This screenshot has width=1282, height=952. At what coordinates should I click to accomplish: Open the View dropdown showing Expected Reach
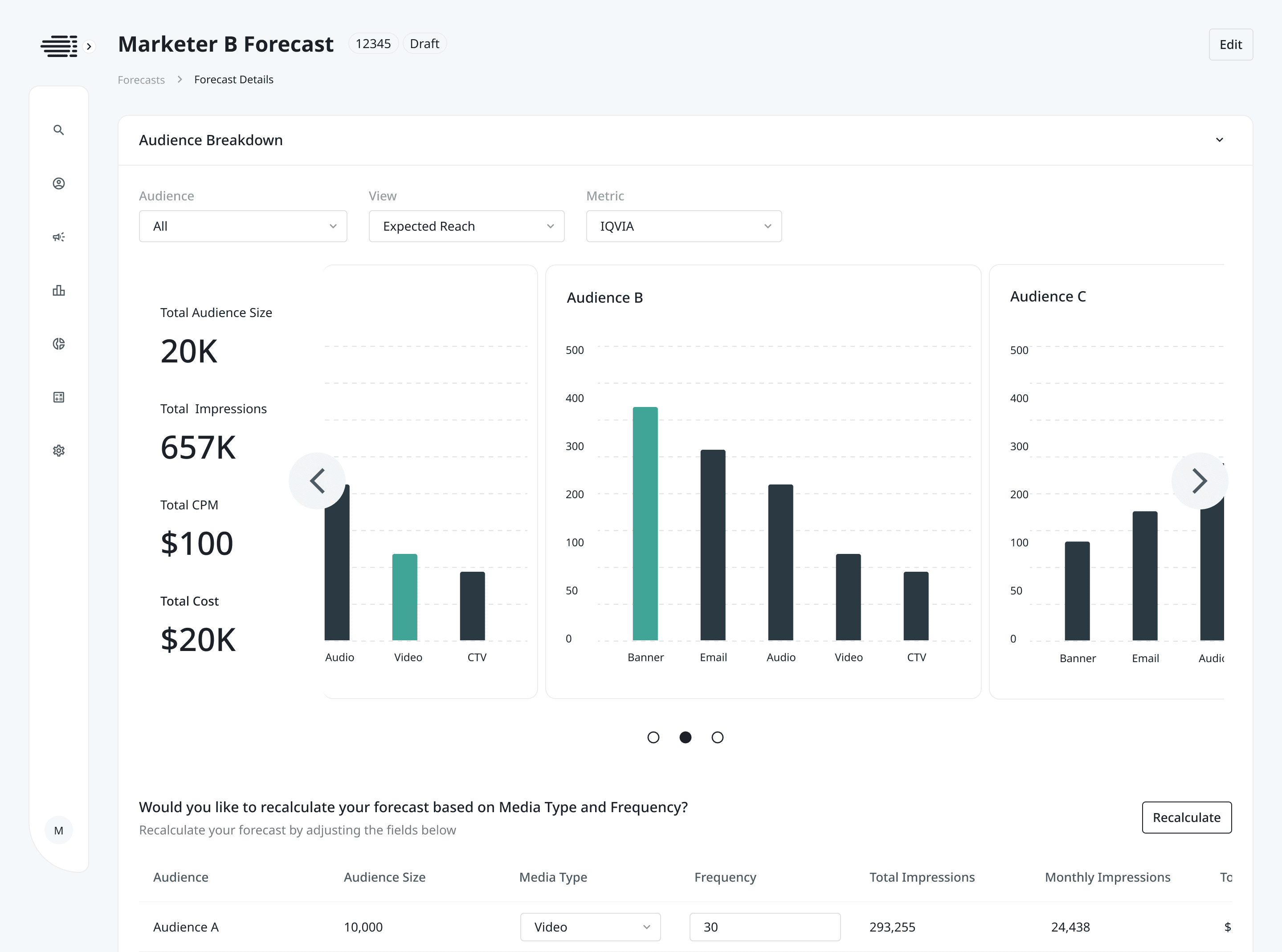click(466, 226)
